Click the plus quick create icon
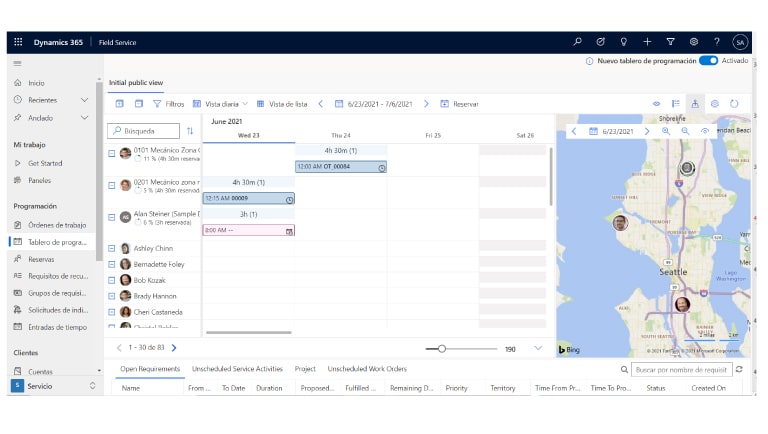The height and width of the screenshot is (434, 768). [647, 42]
